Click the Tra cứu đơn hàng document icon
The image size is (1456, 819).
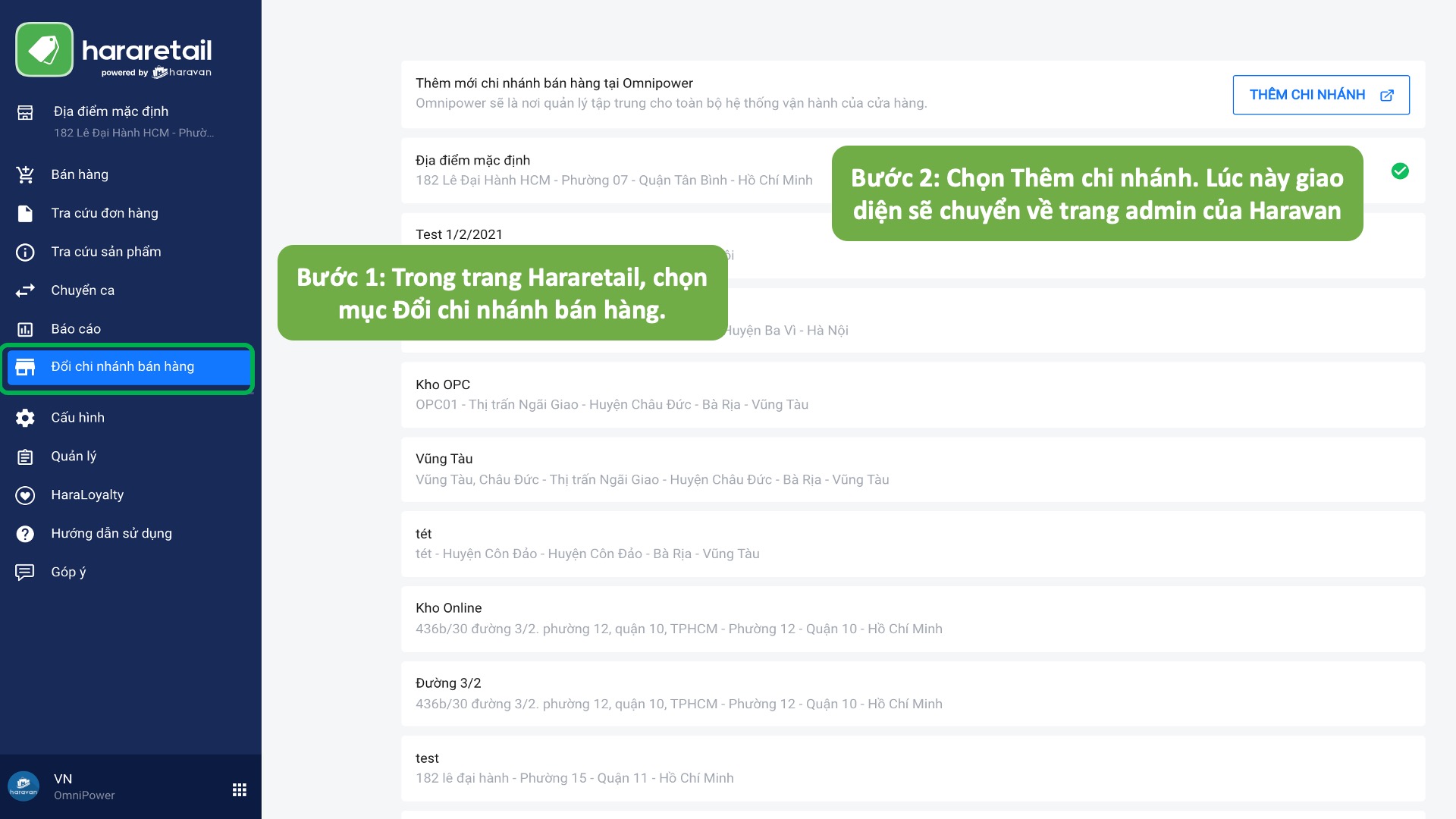tap(25, 213)
